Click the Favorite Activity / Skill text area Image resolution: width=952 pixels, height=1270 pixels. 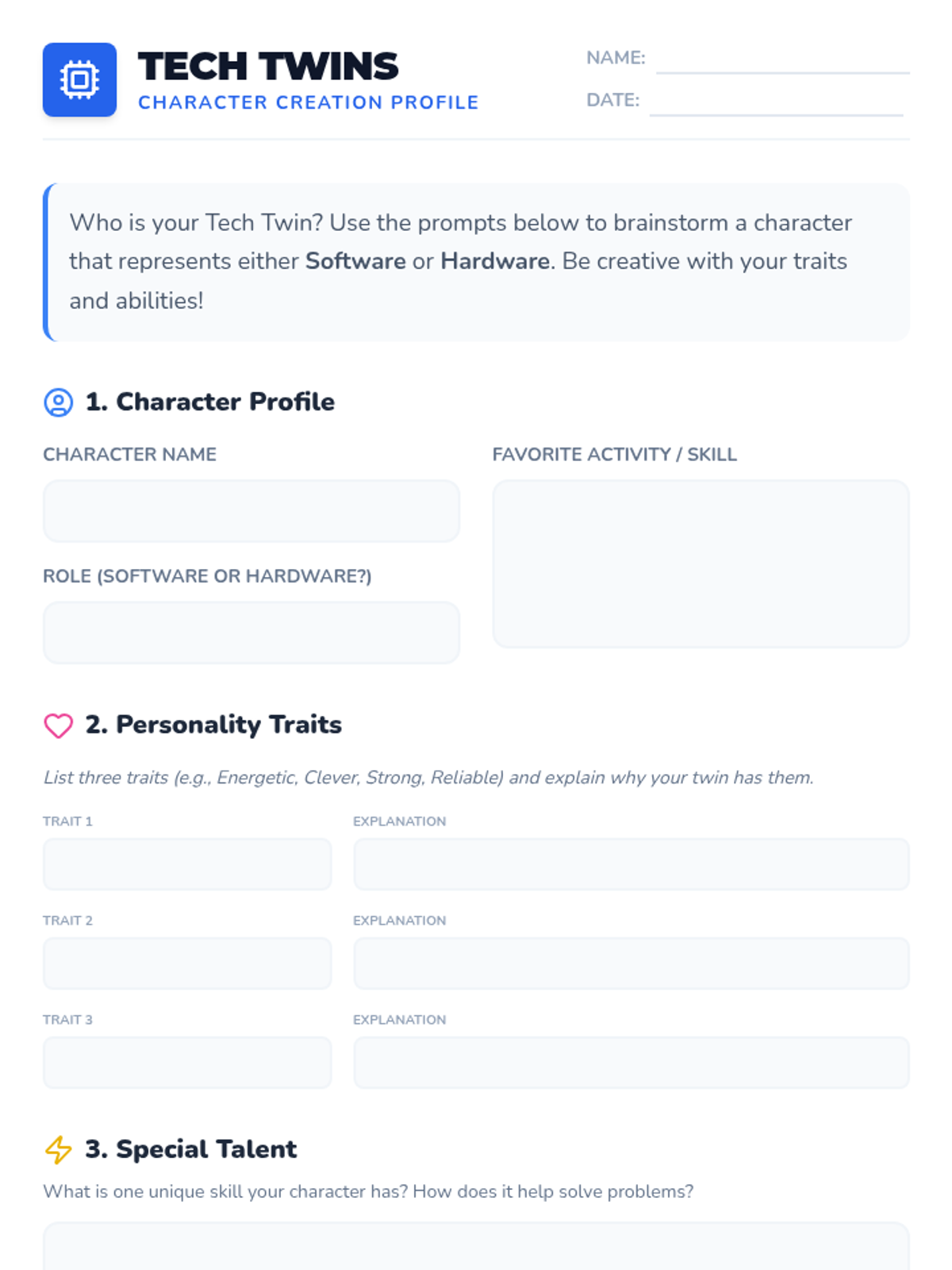[x=701, y=564]
